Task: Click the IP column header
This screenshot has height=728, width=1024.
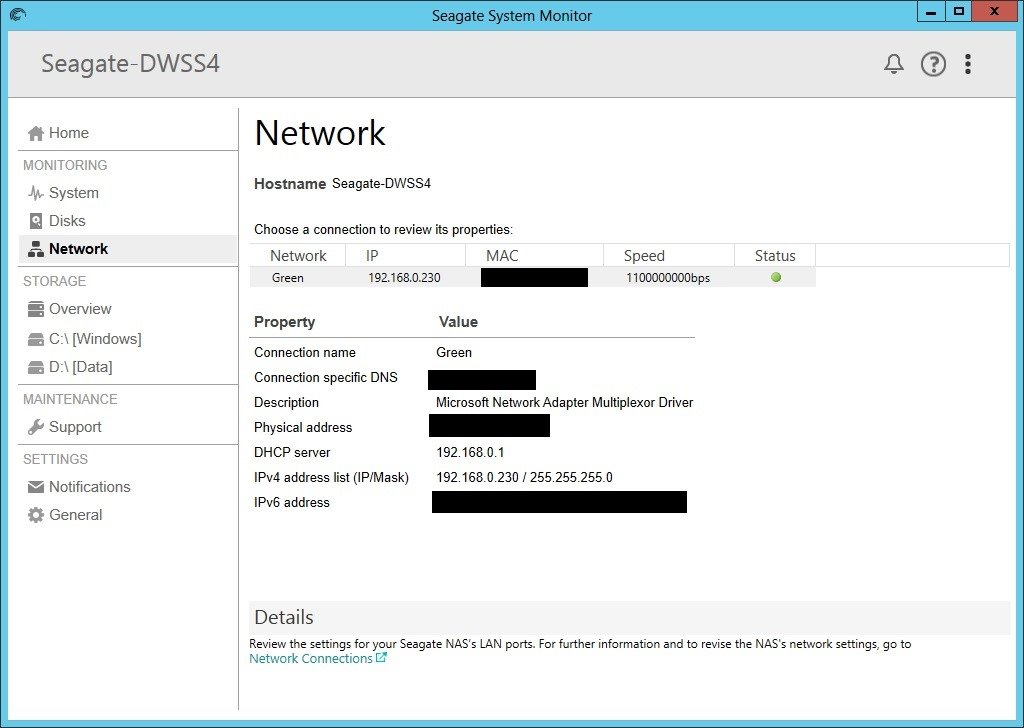Action: [406, 255]
